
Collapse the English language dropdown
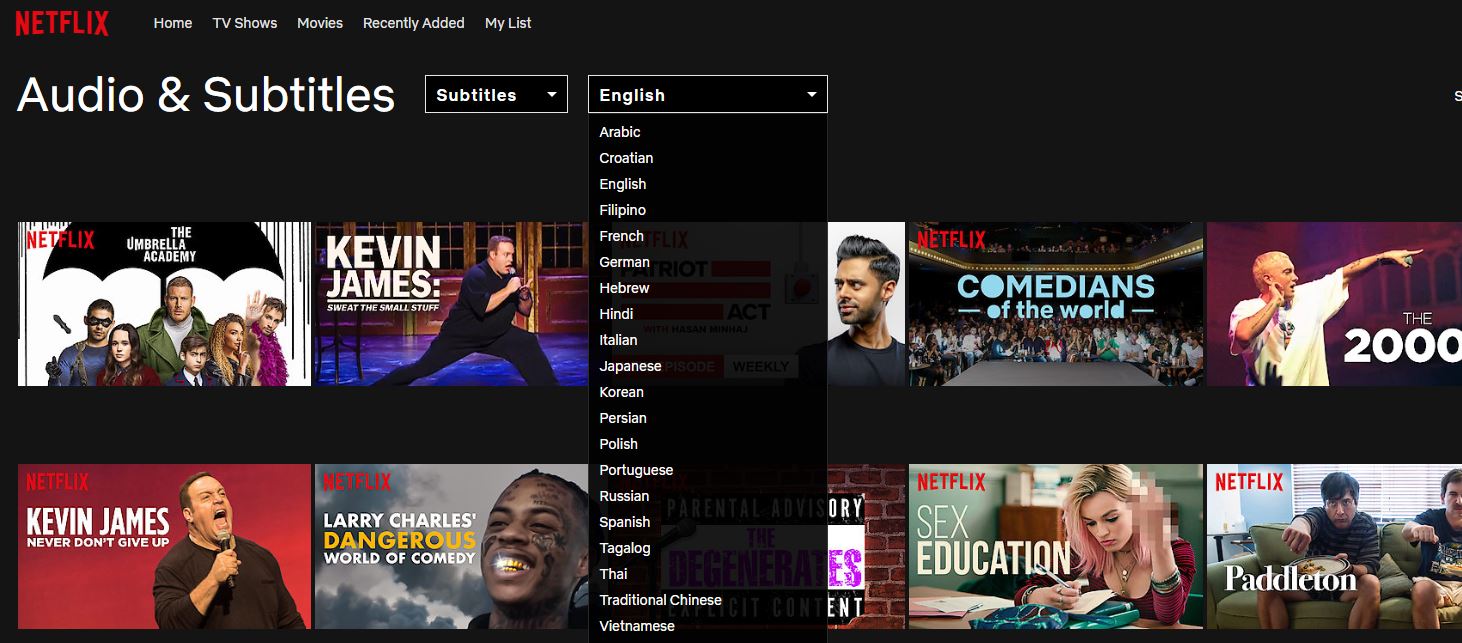(x=708, y=94)
